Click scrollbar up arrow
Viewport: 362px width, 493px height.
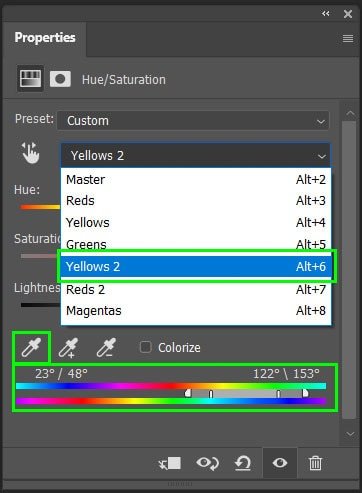[350, 114]
